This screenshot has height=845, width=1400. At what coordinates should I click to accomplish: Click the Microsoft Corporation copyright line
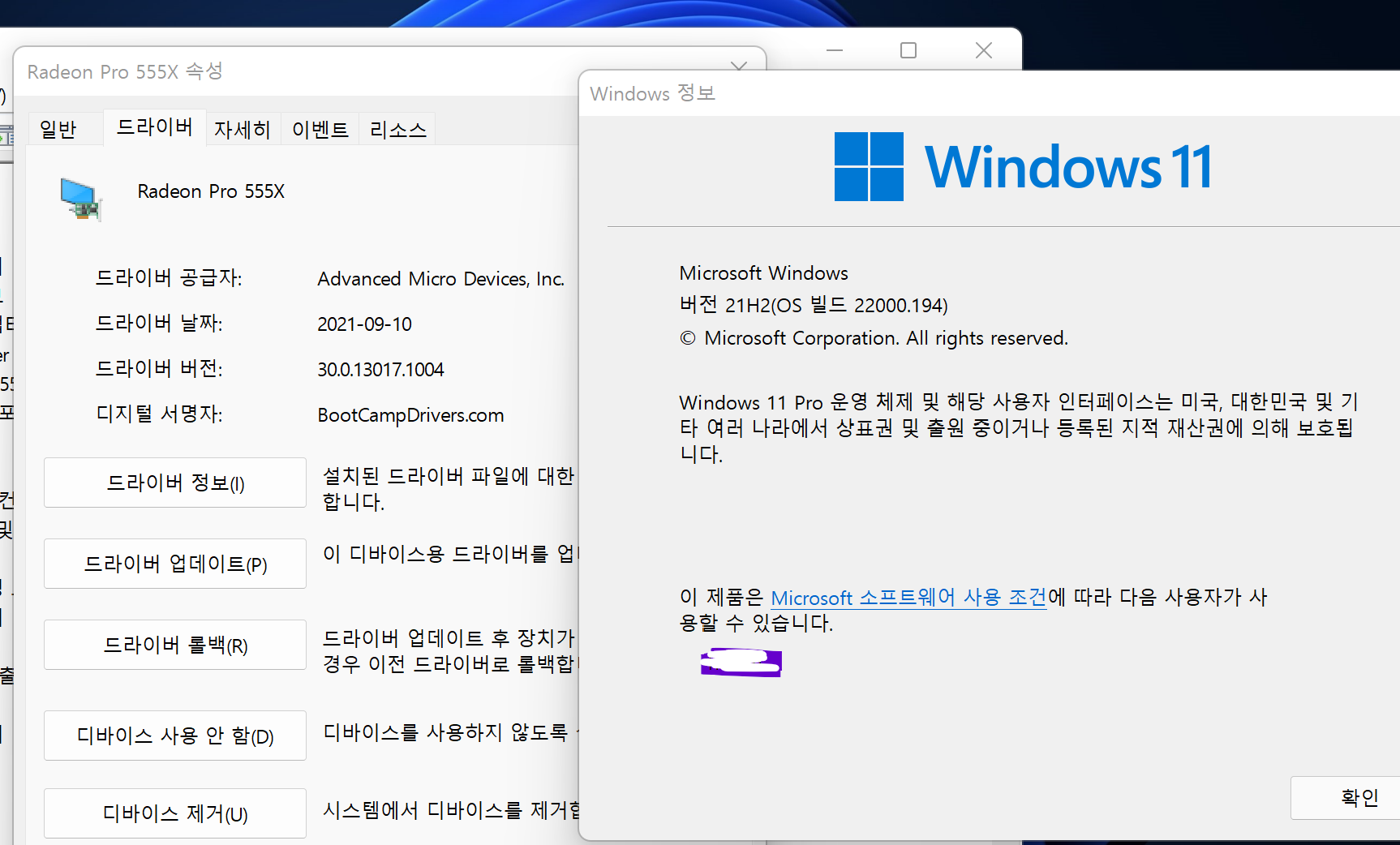[x=874, y=338]
